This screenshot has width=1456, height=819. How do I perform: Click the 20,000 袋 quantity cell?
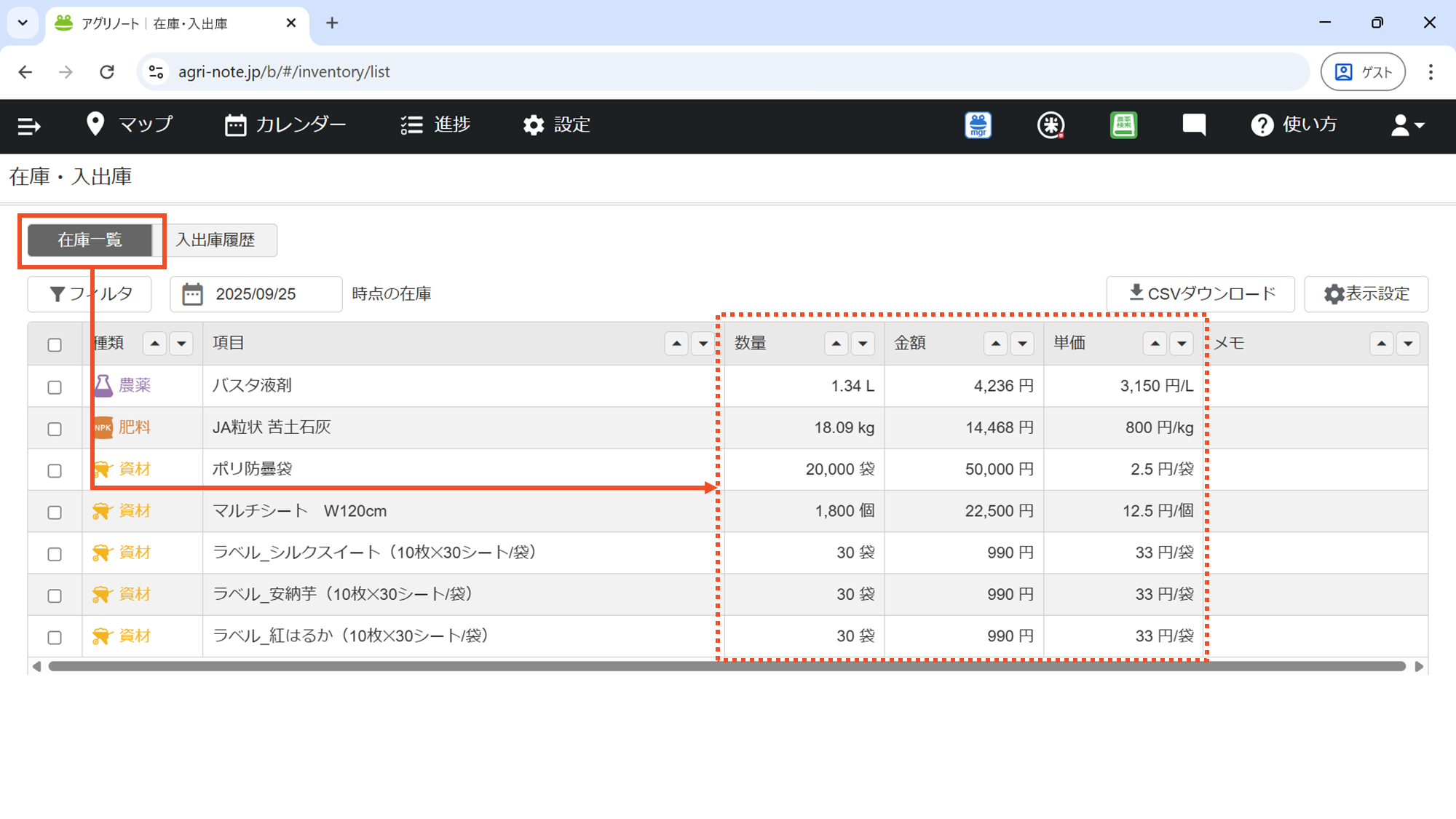[x=804, y=470]
